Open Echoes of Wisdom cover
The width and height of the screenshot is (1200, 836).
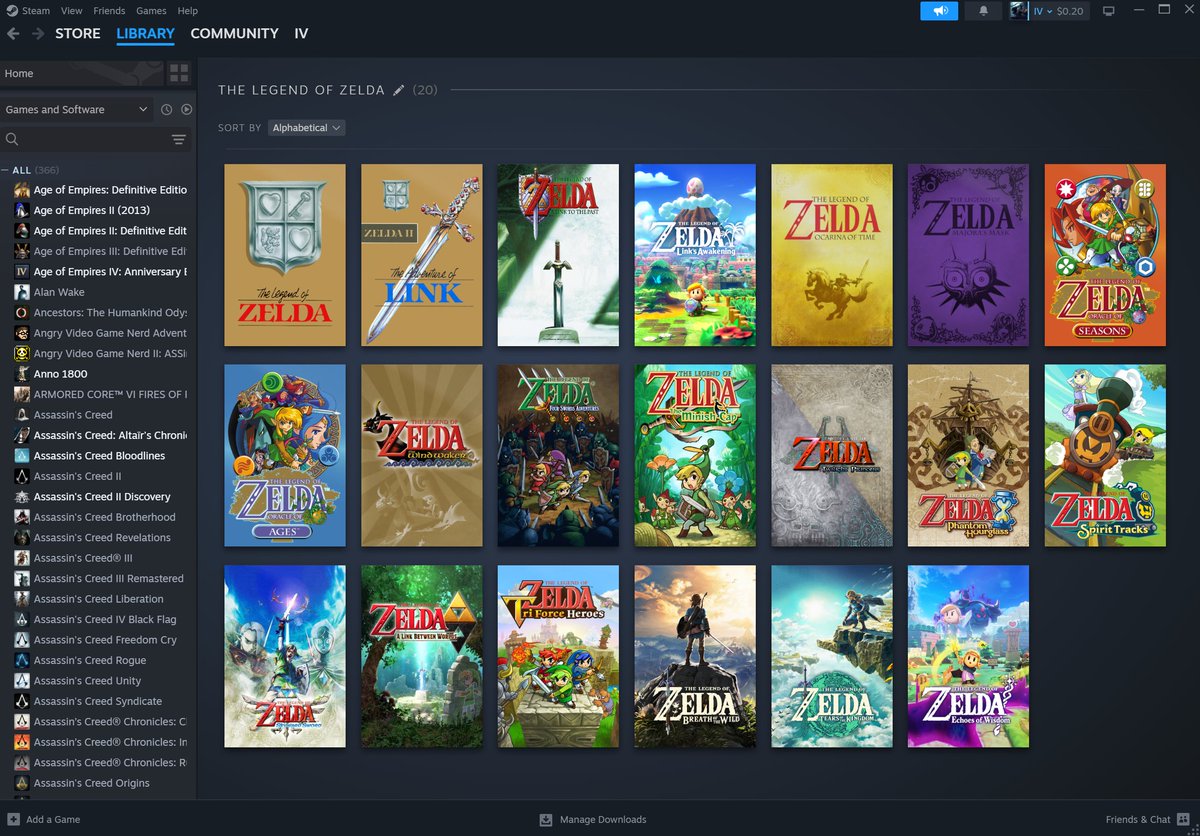968,656
